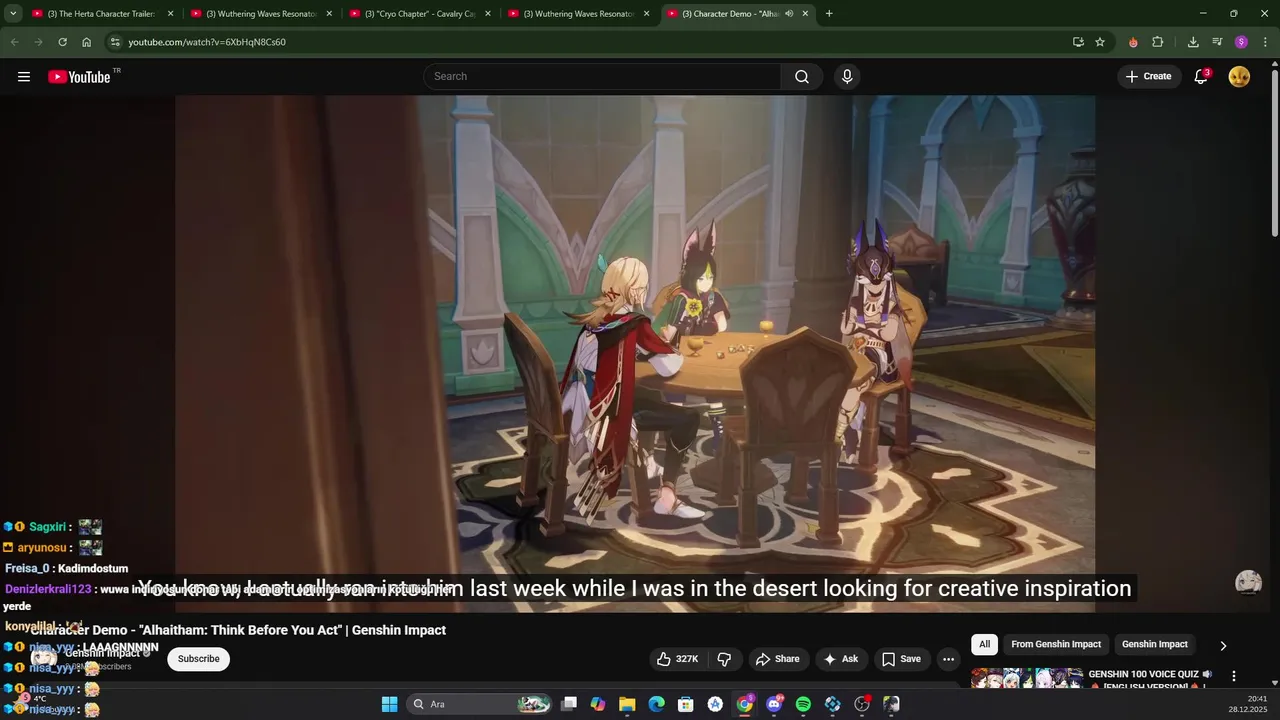1280x720 pixels.
Task: Open the browser downloads panel
Action: 1193,42
